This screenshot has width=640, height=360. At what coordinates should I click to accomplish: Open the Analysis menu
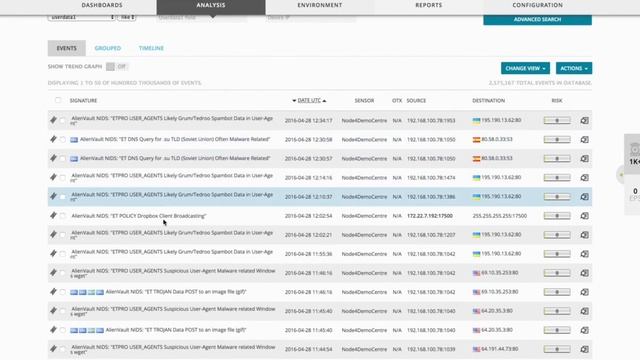tap(211, 5)
